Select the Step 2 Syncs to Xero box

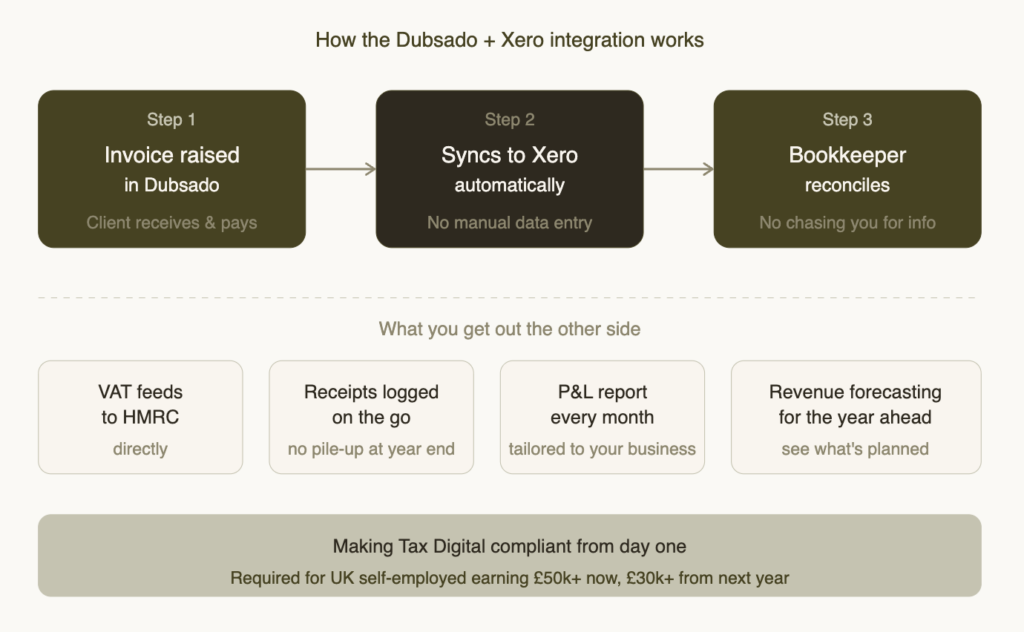tap(509, 168)
